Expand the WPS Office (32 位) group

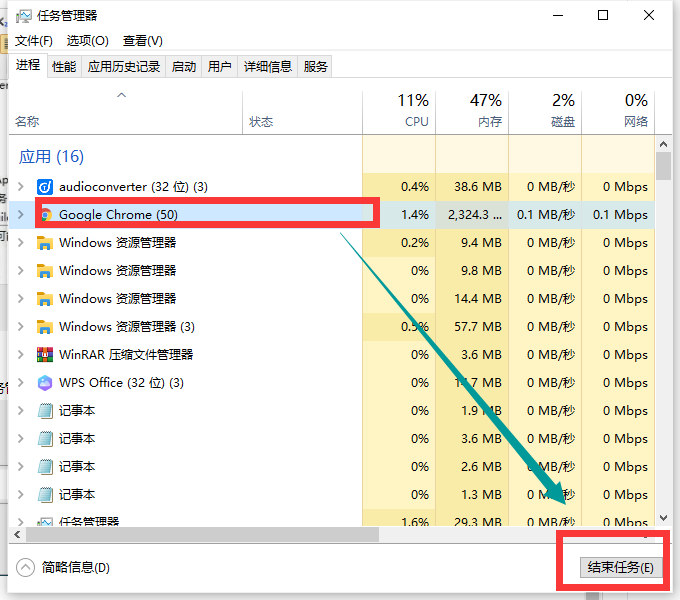(21, 383)
